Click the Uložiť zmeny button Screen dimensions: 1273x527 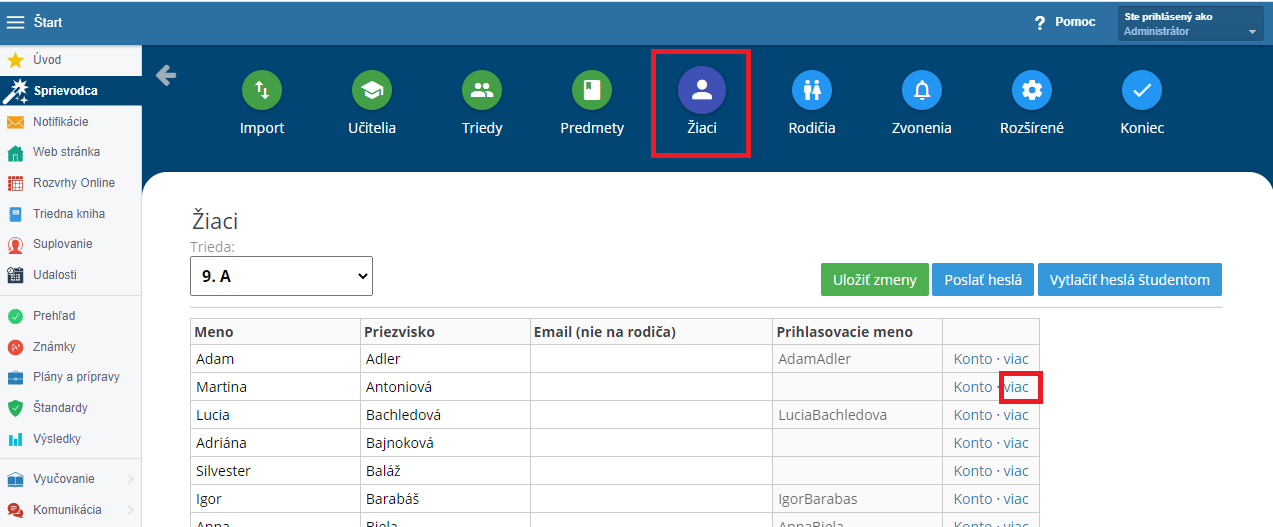(x=875, y=280)
